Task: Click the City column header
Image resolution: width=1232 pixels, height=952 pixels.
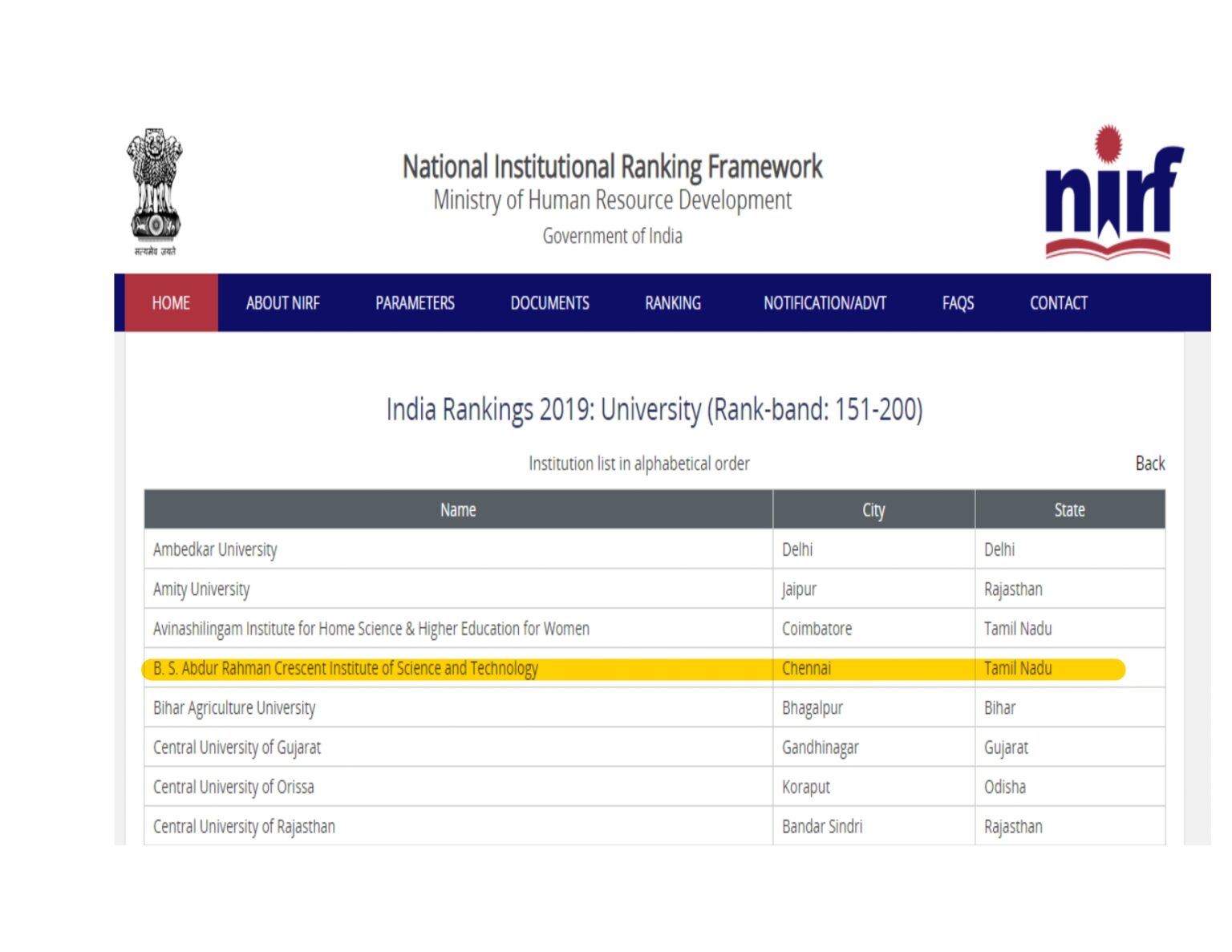Action: coord(873,510)
